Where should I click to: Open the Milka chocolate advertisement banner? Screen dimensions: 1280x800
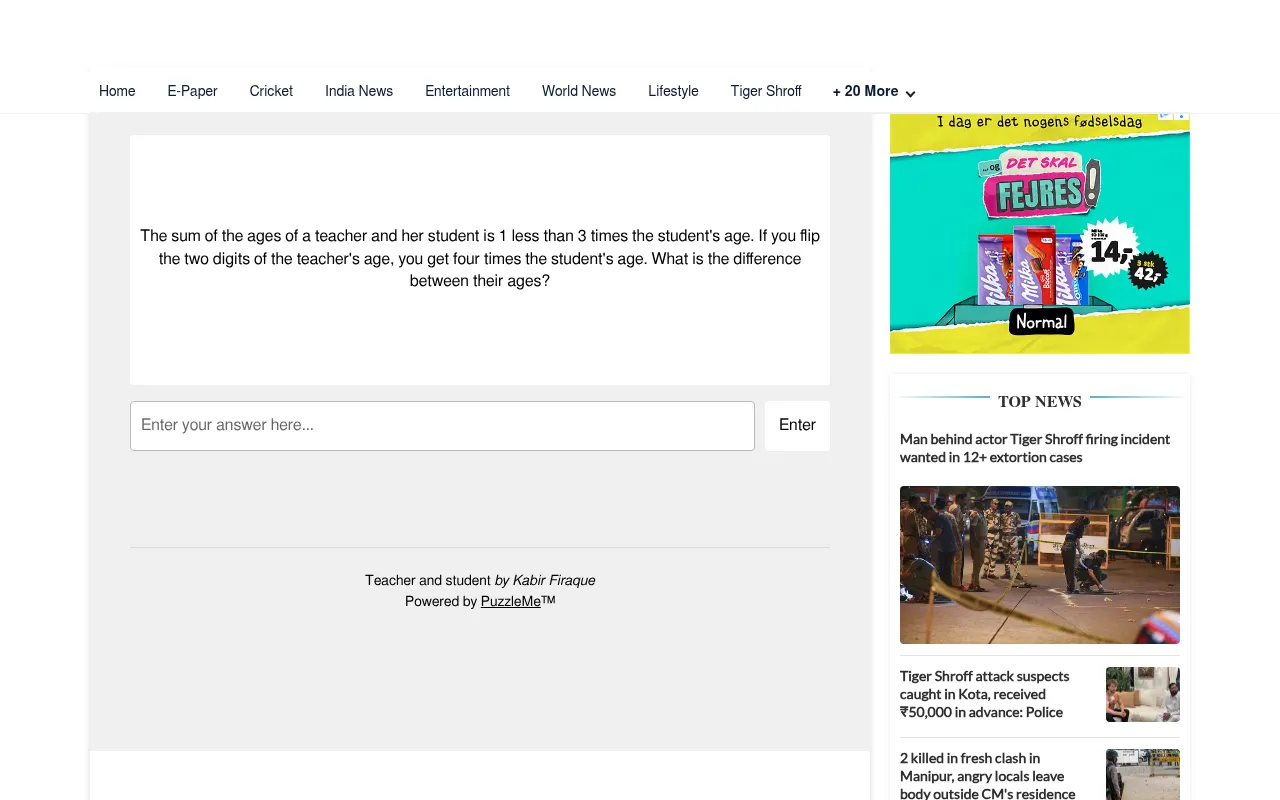point(1040,233)
